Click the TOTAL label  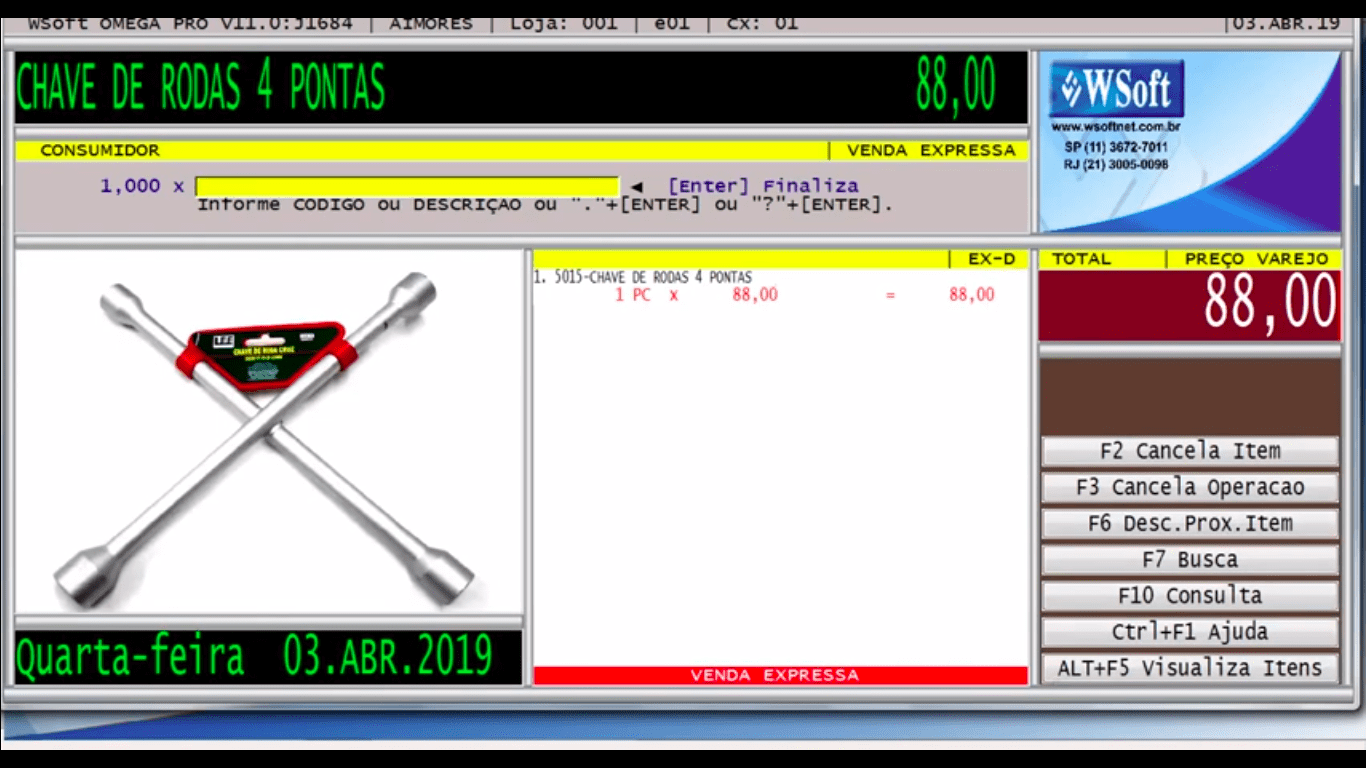[1081, 259]
